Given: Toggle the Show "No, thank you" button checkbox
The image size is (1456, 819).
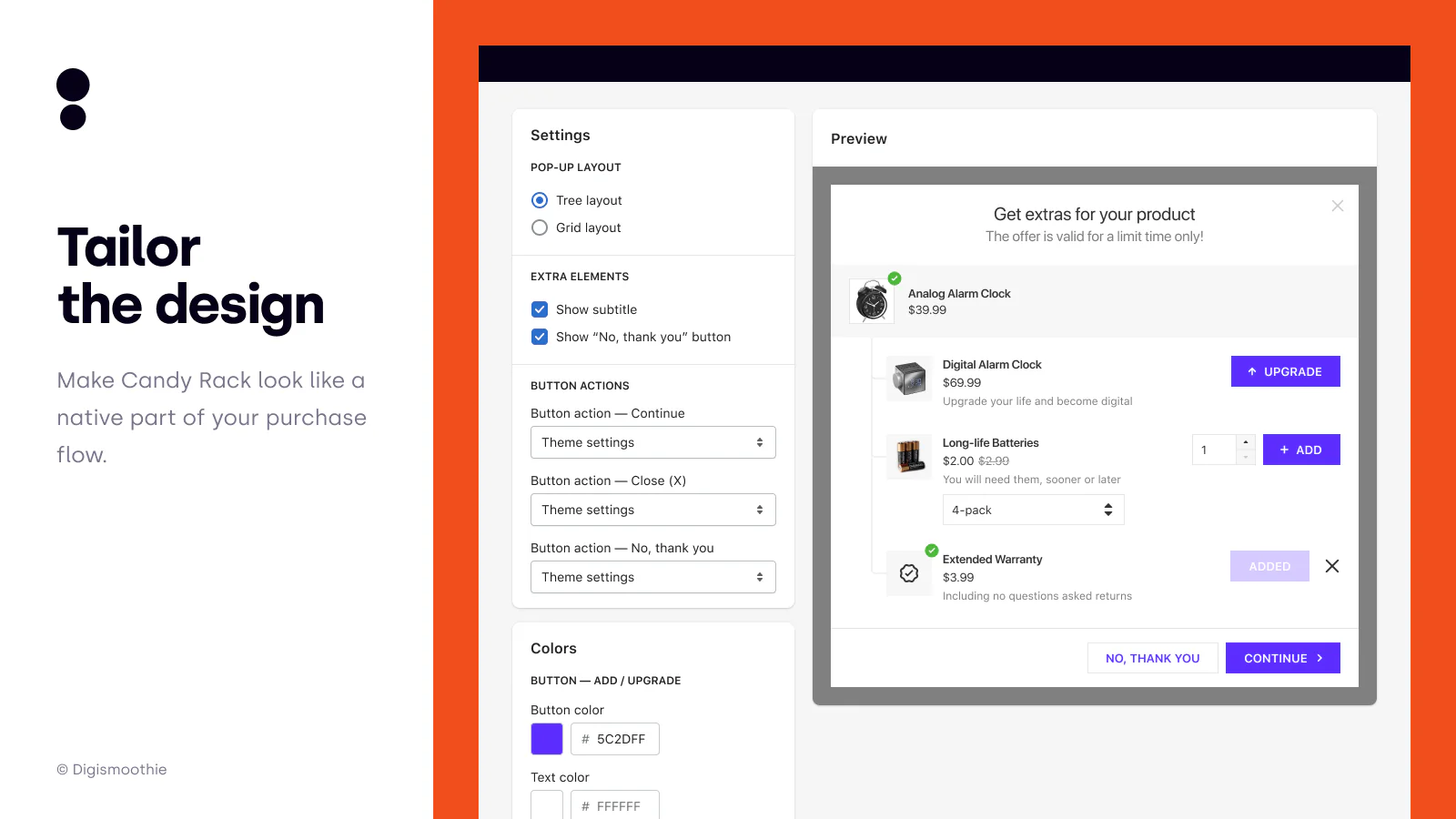Looking at the screenshot, I should click(540, 337).
